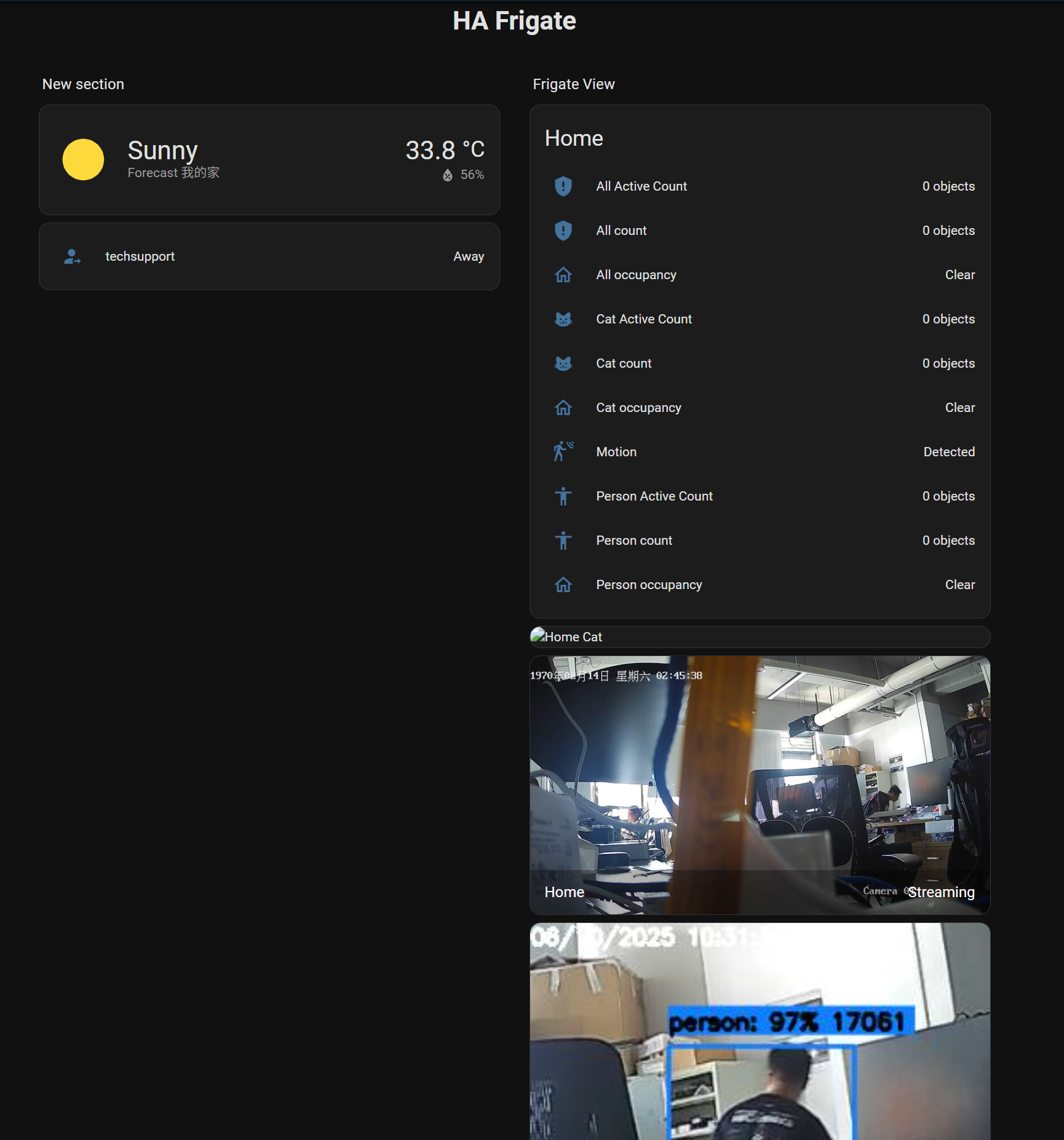
Task: Click the Person Active Count icon
Action: coord(563,496)
